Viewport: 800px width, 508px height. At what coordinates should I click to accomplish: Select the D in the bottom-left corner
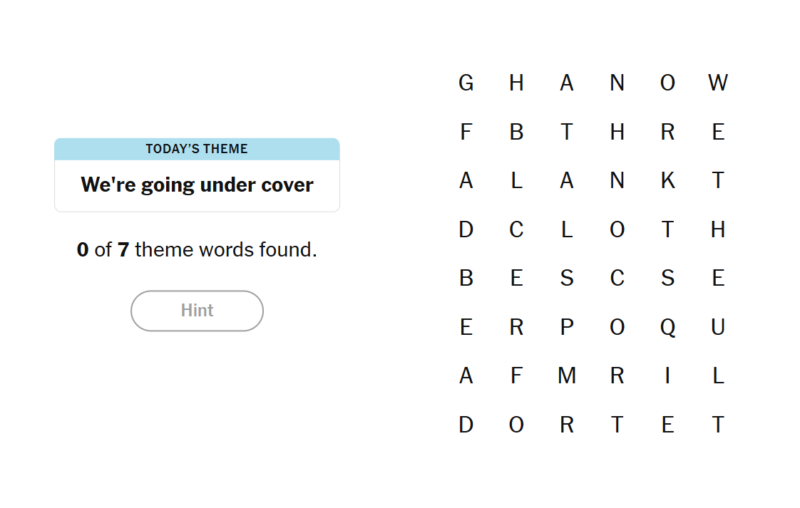[x=466, y=425]
